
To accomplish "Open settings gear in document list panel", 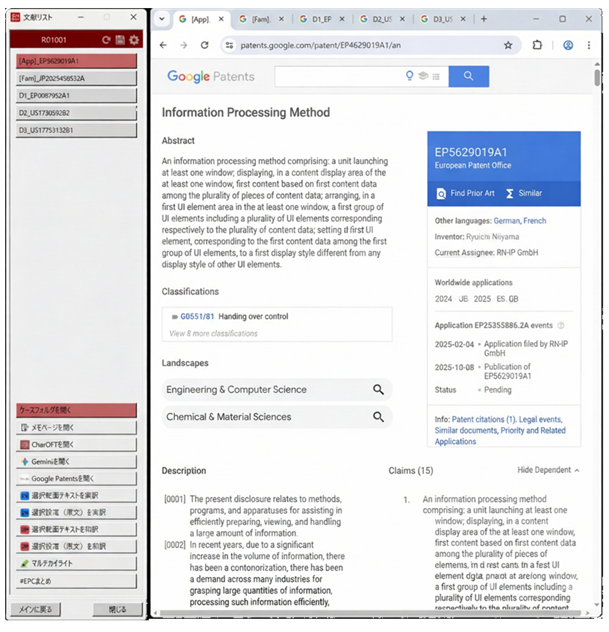I will coord(134,40).
